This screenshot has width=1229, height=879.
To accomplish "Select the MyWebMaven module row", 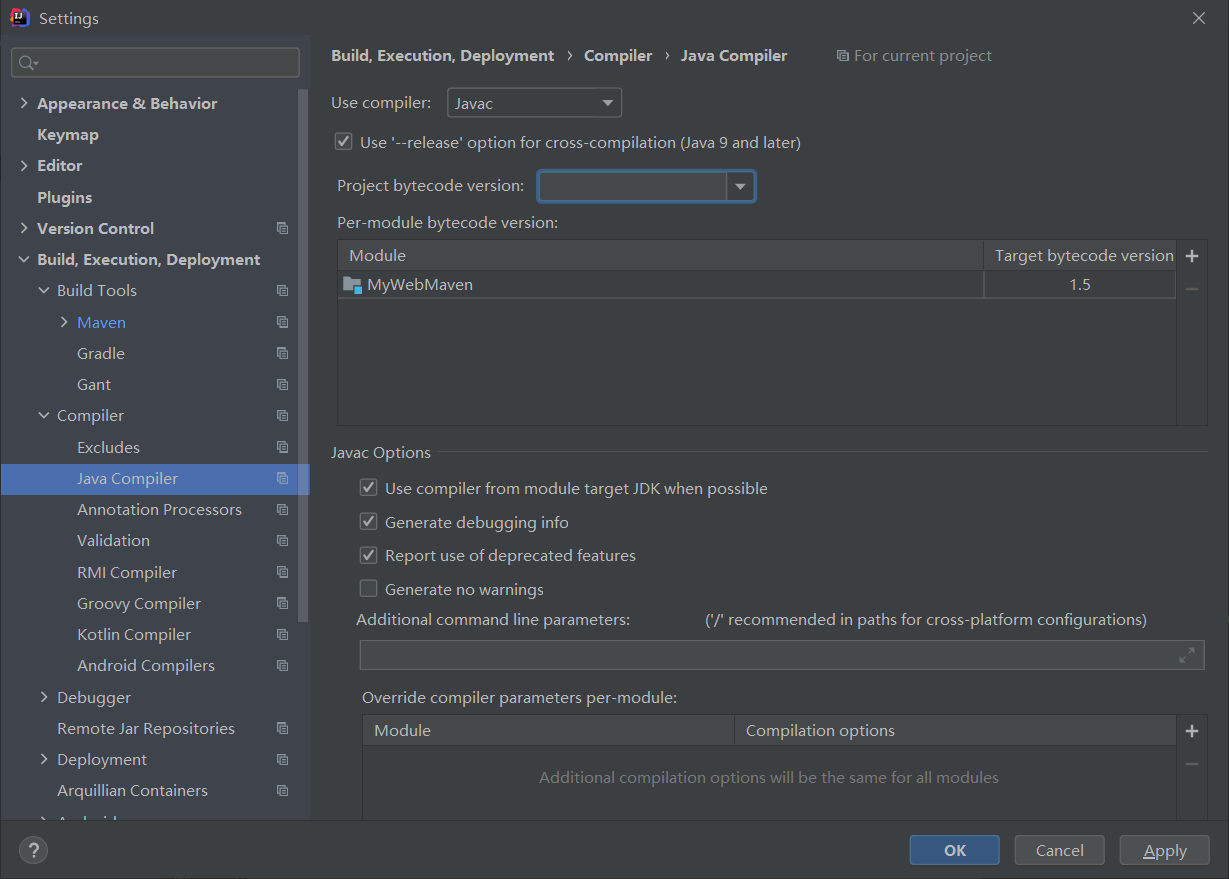I will click(757, 285).
